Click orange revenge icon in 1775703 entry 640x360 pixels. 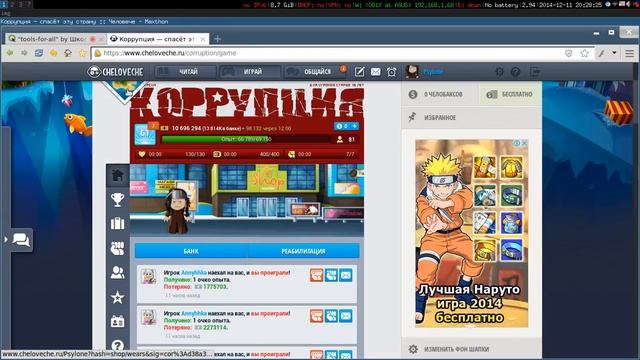click(316, 275)
